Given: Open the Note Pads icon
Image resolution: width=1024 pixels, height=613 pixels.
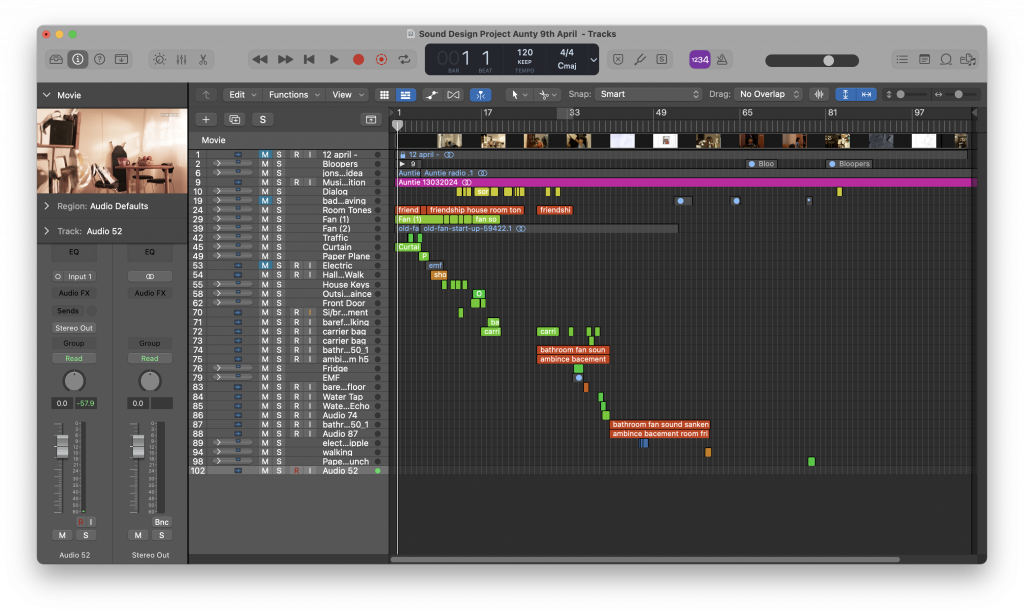Looking at the screenshot, I should tap(924, 59).
